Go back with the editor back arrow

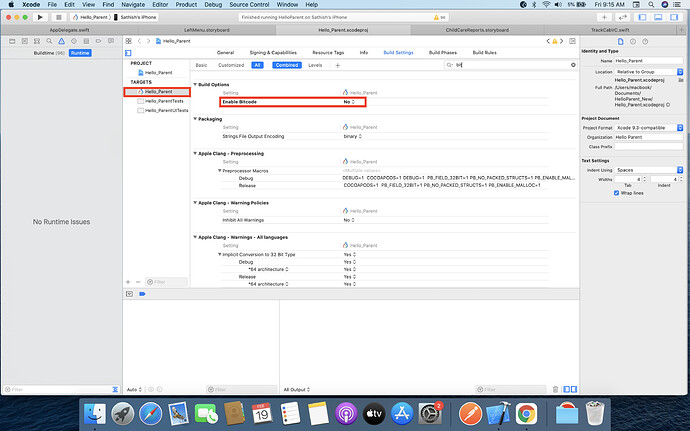tap(139, 41)
